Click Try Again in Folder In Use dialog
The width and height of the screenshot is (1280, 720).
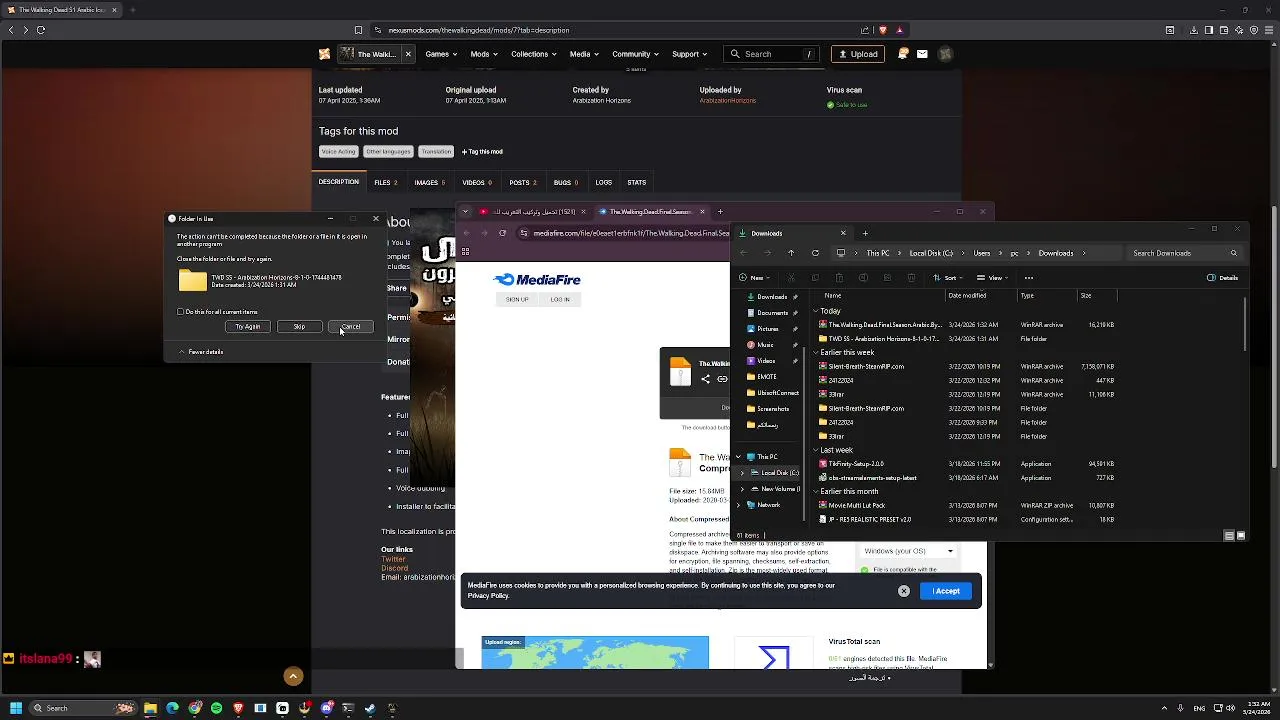pyautogui.click(x=247, y=327)
